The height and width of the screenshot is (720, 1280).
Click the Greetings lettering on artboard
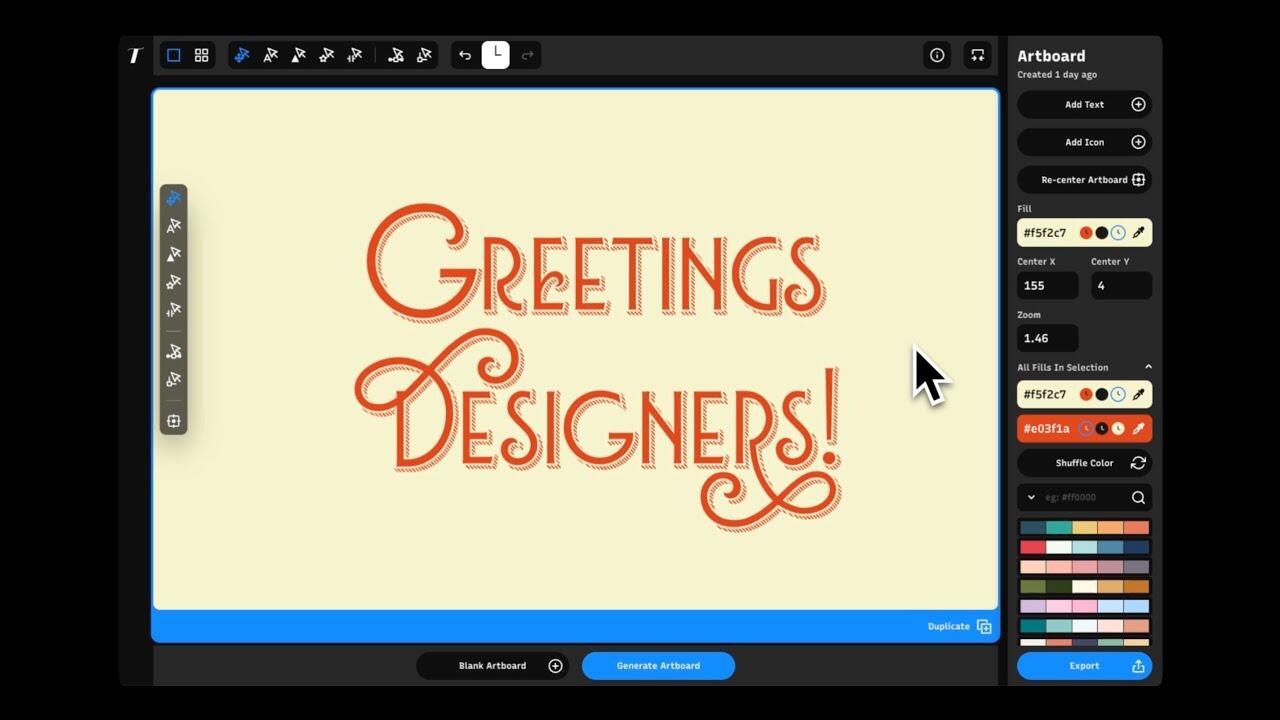pos(596,262)
